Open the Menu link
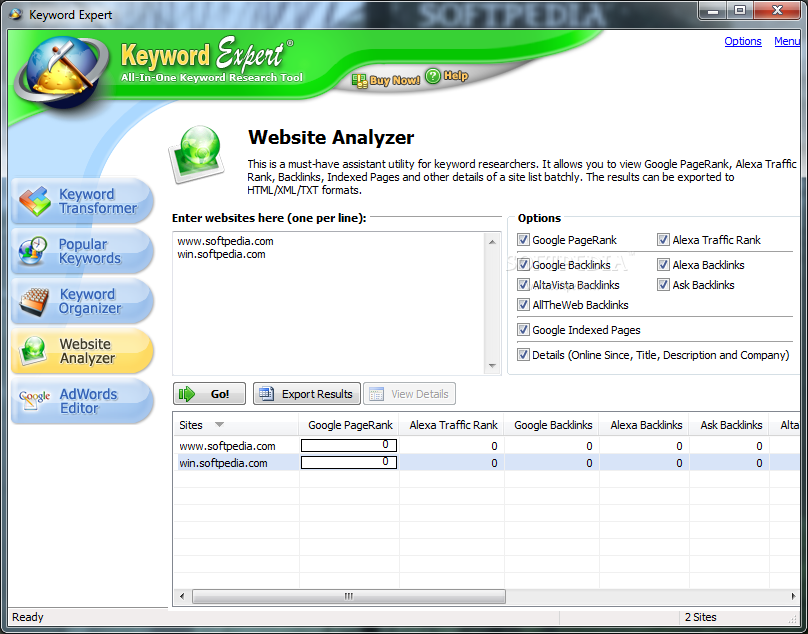Image resolution: width=808 pixels, height=634 pixels. point(787,41)
